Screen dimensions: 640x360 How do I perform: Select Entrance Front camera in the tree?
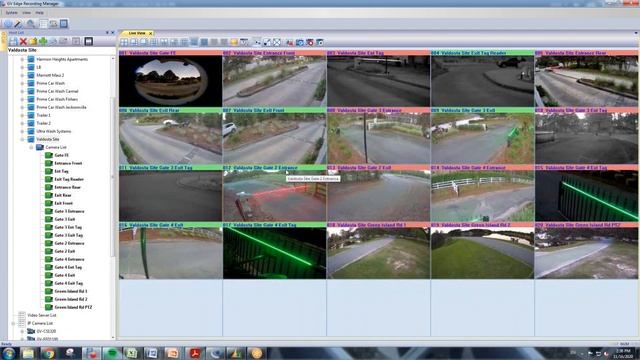pyautogui.click(x=68, y=163)
